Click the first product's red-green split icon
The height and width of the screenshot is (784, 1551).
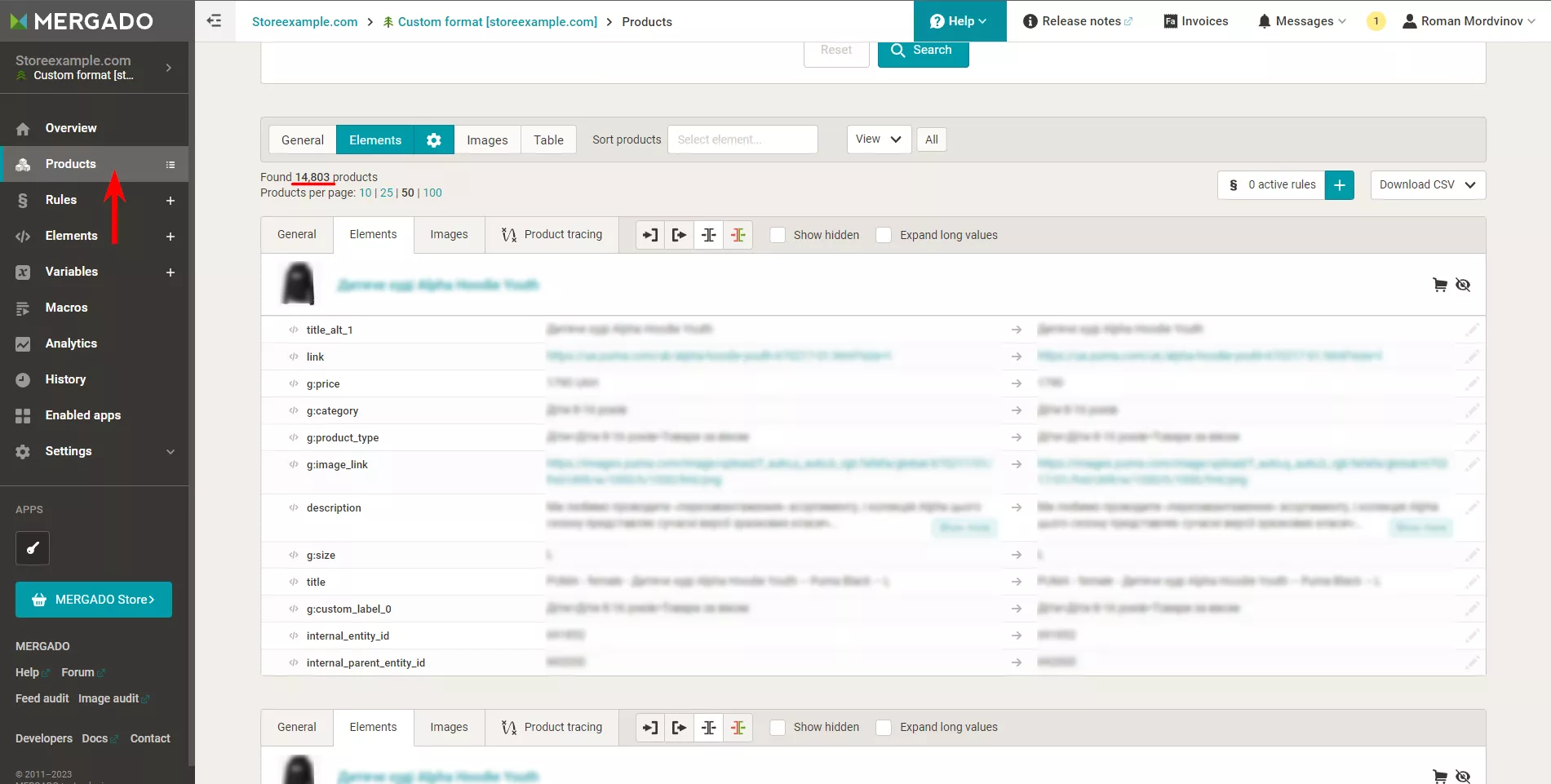click(738, 235)
